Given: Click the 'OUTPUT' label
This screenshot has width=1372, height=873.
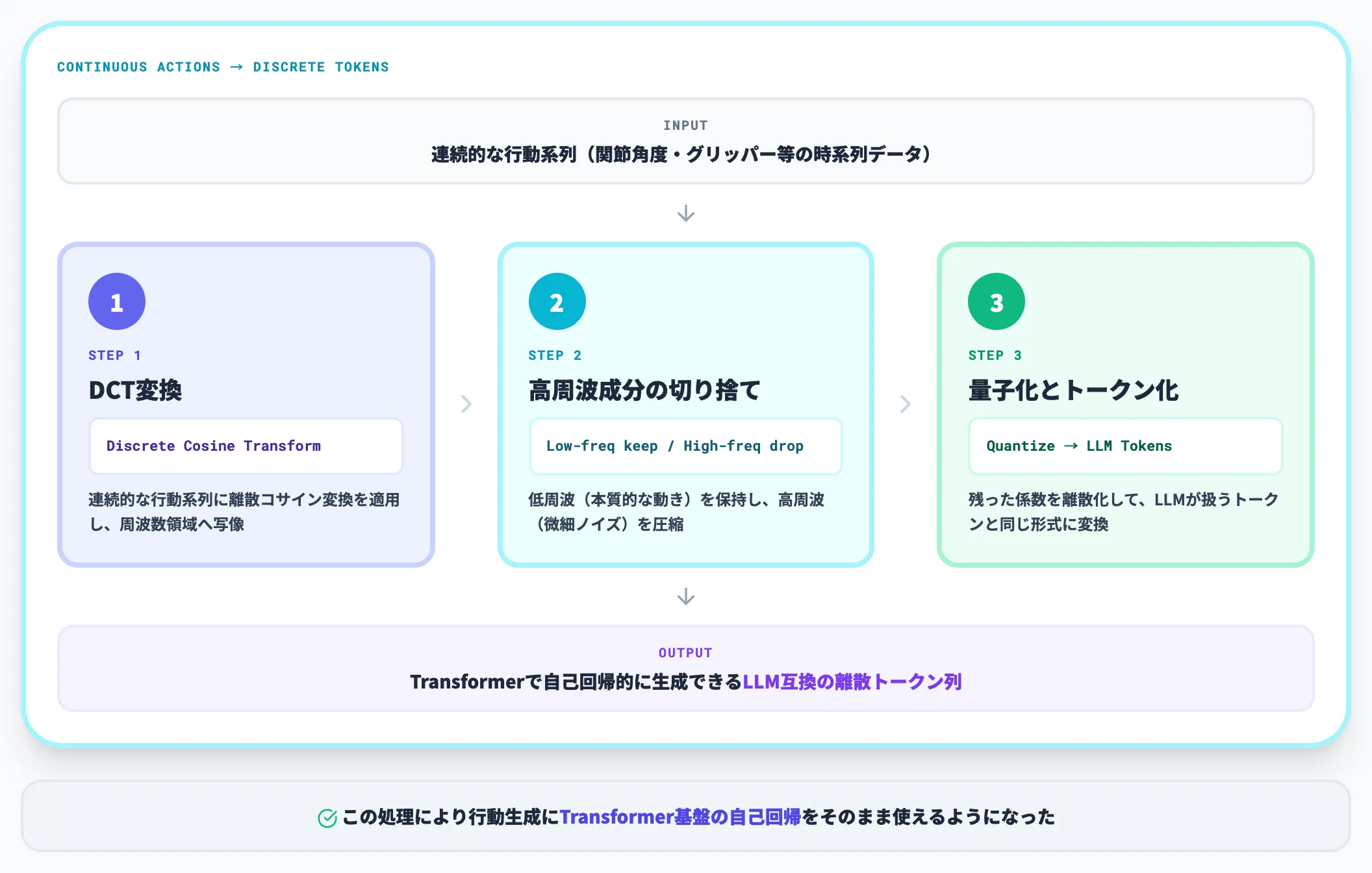Looking at the screenshot, I should (x=686, y=653).
